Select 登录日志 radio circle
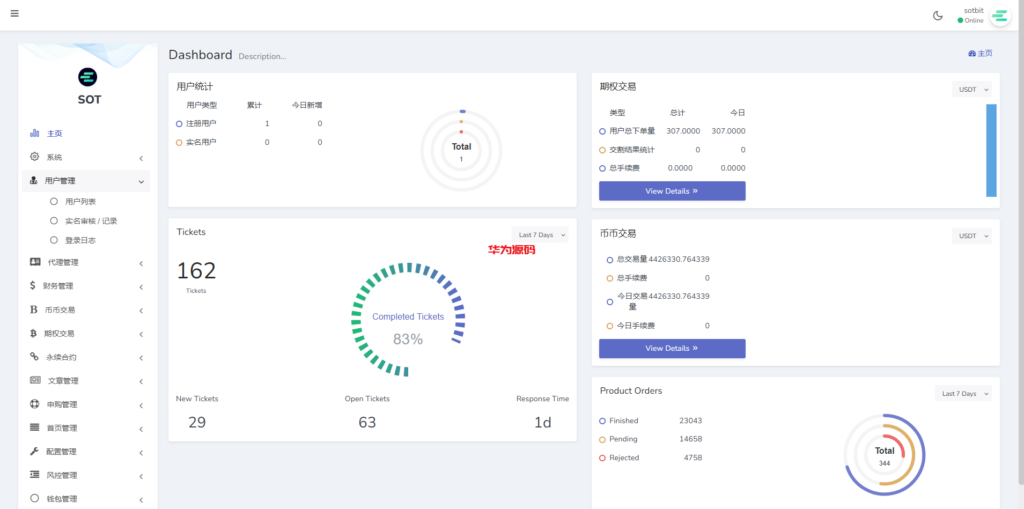 coord(54,240)
